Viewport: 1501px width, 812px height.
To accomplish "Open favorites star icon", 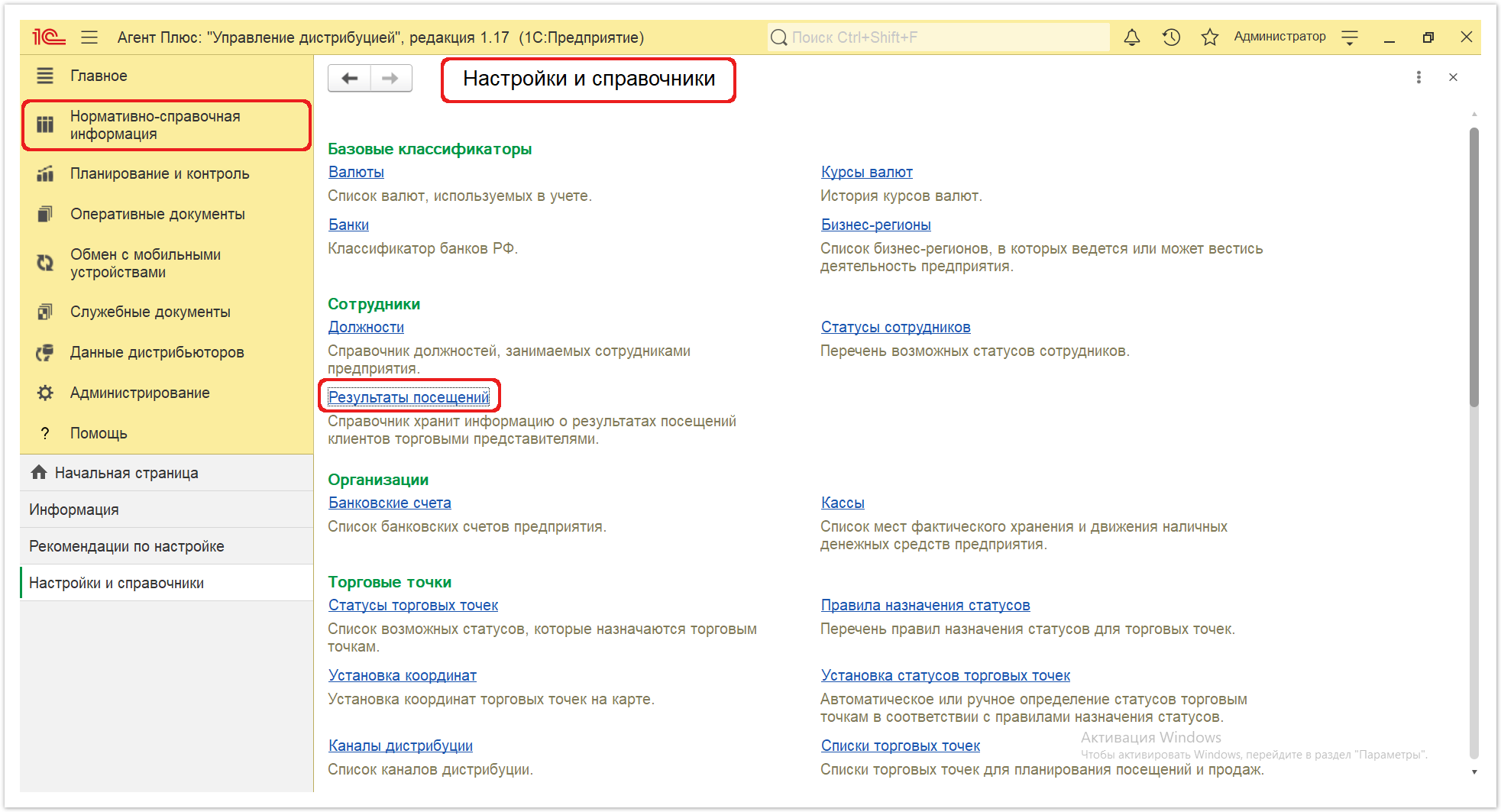I will [1210, 37].
